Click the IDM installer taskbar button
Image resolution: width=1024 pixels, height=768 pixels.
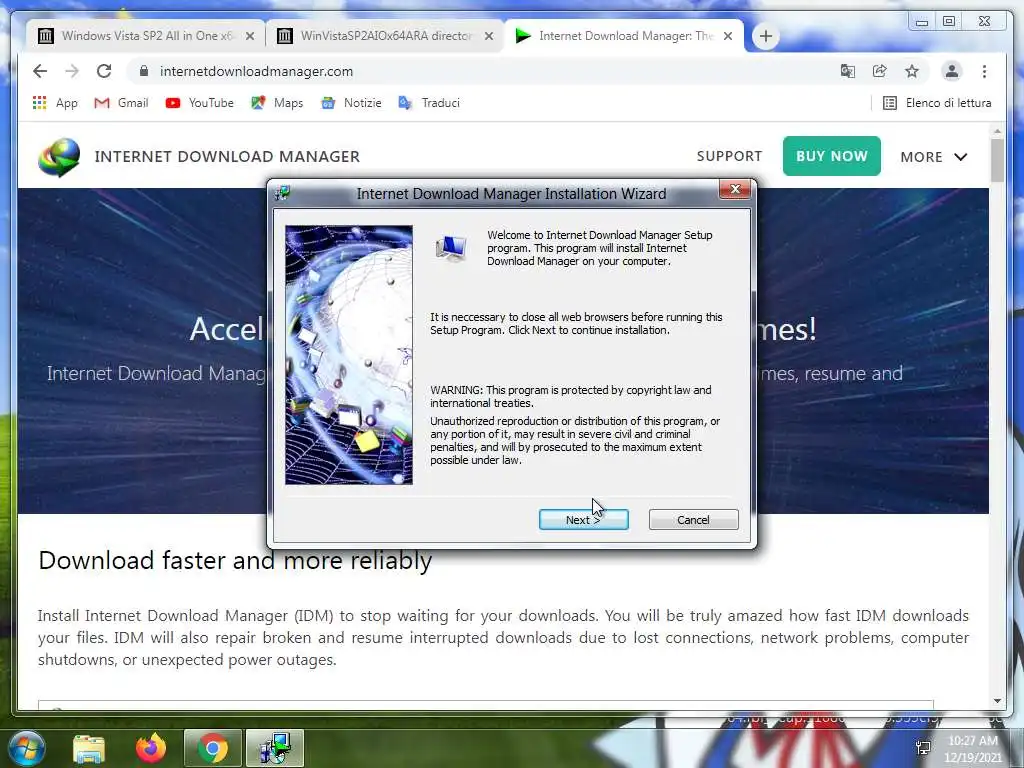274,748
